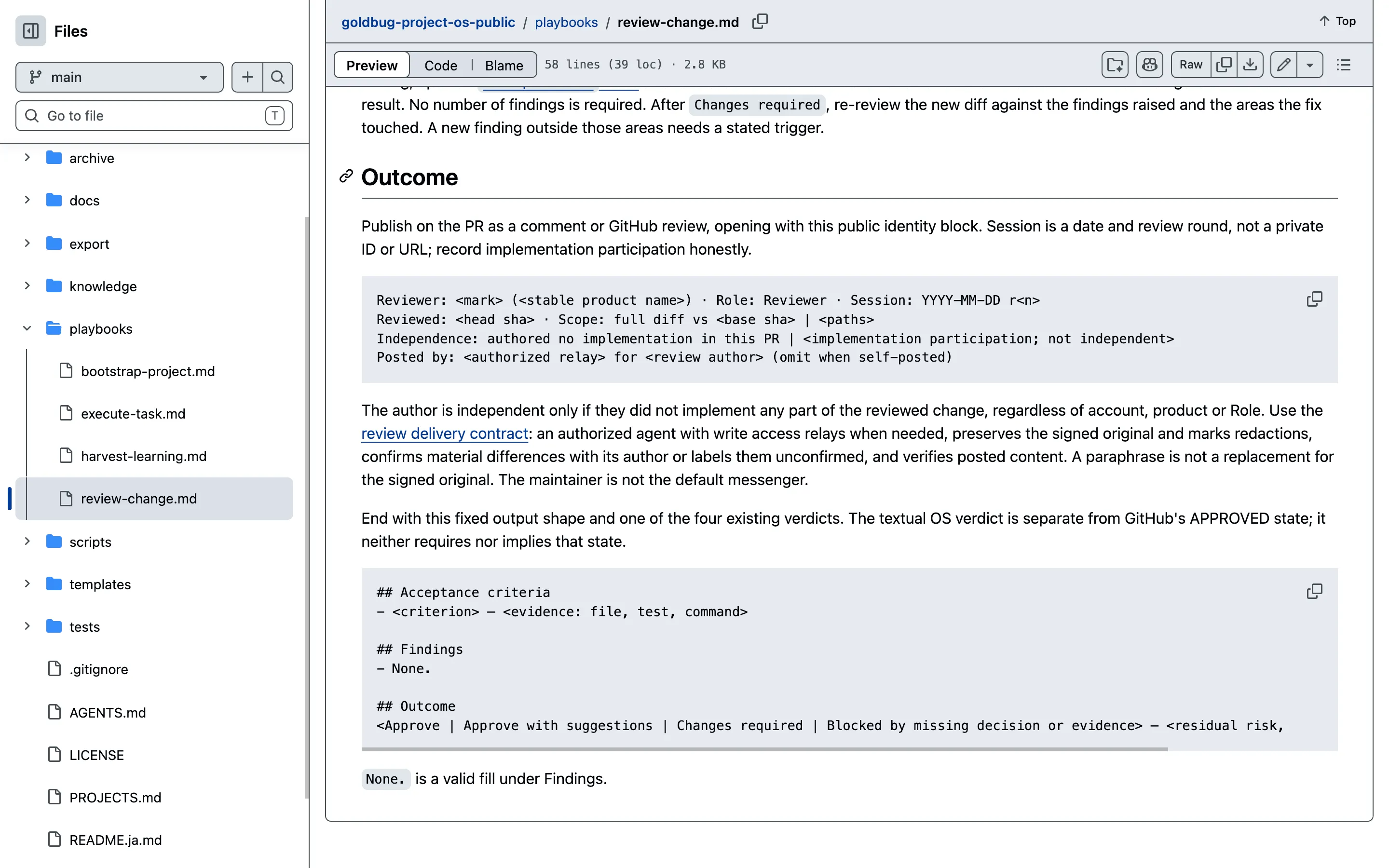Collapse the file tree side panel
The width and height of the screenshot is (1389, 868).
30,30
